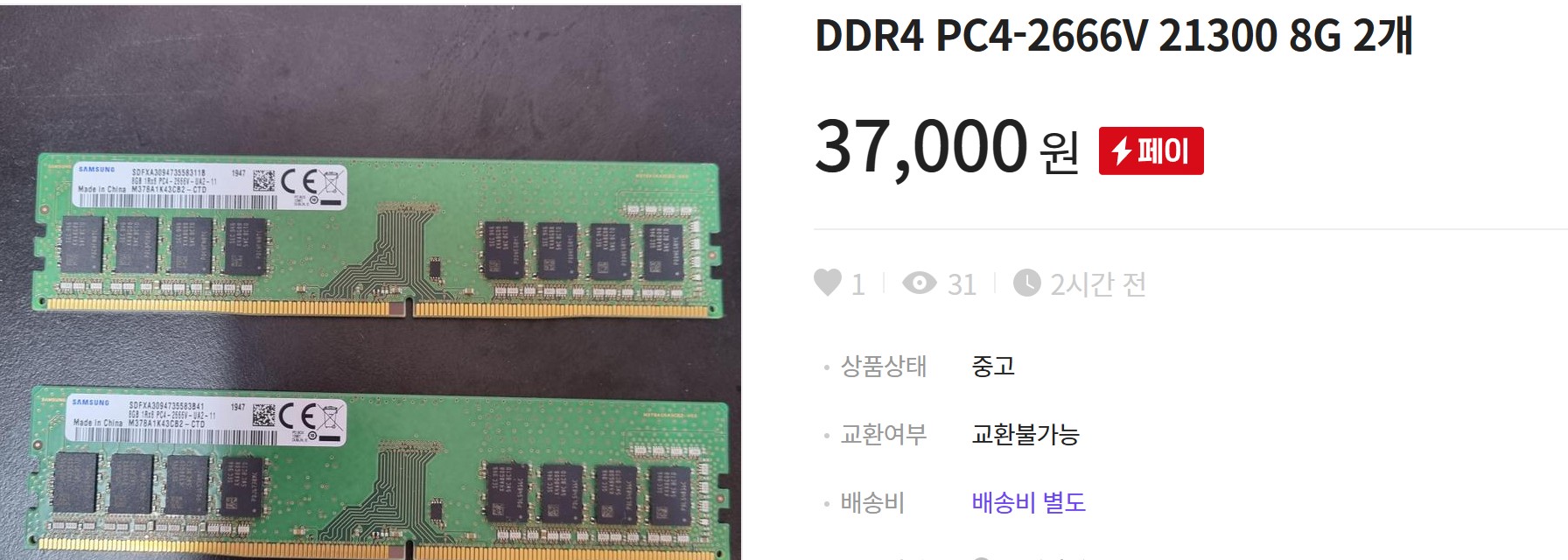Image resolution: width=1568 pixels, height=560 pixels.
Task: Click the red lightning 페이 badge
Action: tap(1151, 150)
